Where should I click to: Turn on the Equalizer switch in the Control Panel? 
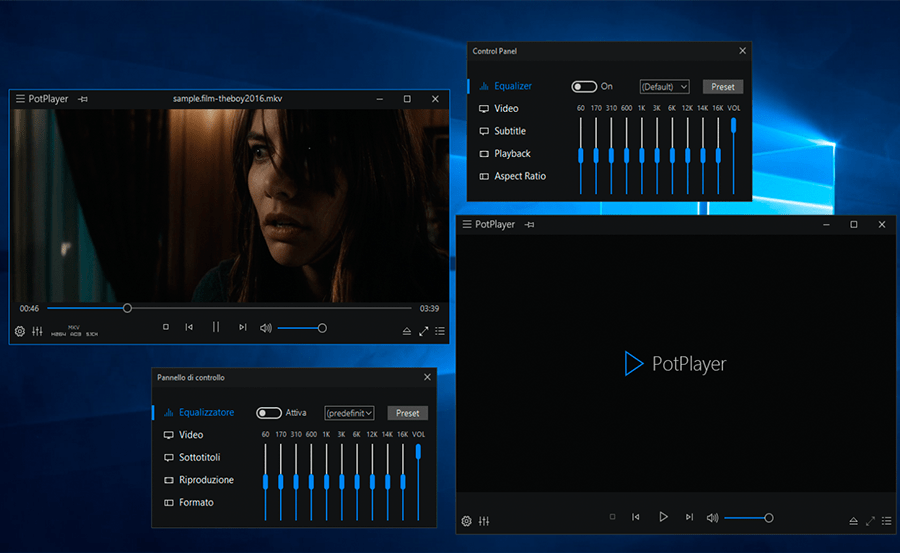coord(584,87)
